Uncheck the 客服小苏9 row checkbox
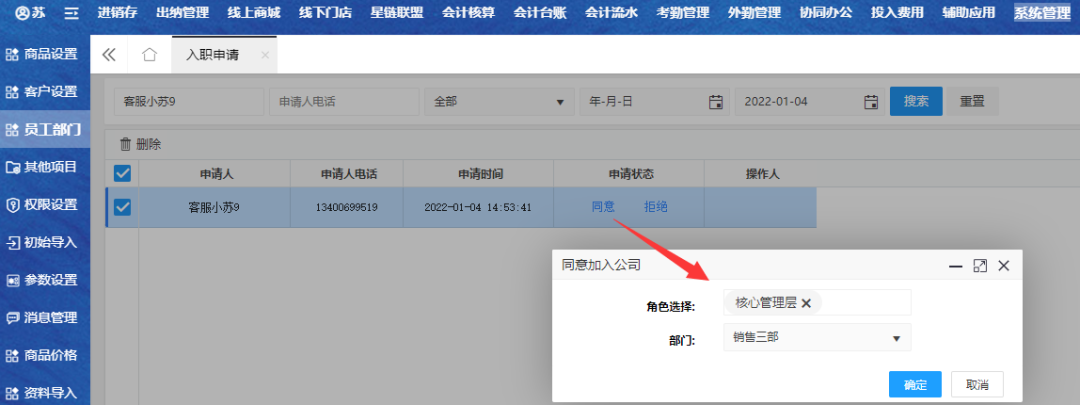Screen dimensions: 1080x405 122,207
